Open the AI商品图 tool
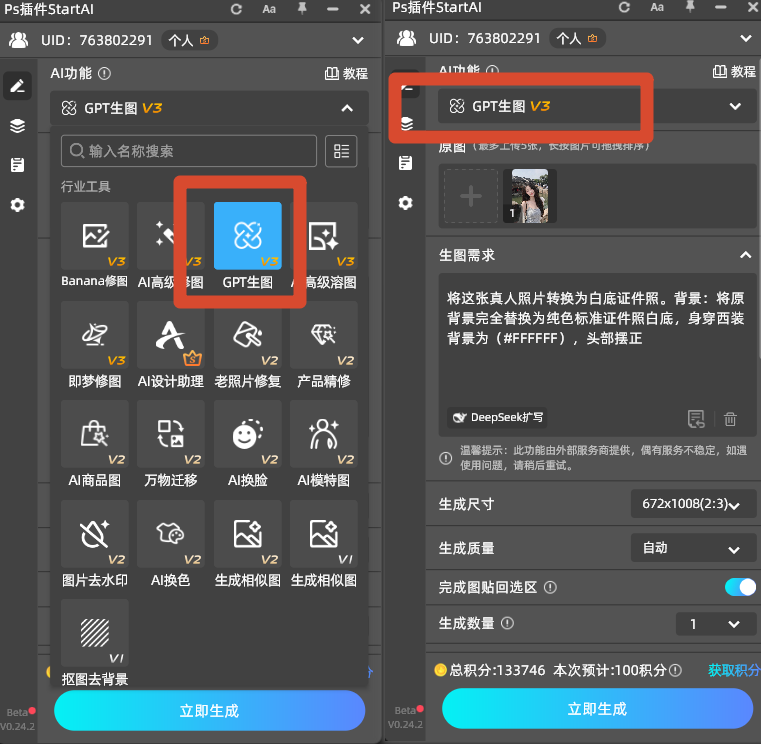761x744 pixels. pyautogui.click(x=95, y=434)
